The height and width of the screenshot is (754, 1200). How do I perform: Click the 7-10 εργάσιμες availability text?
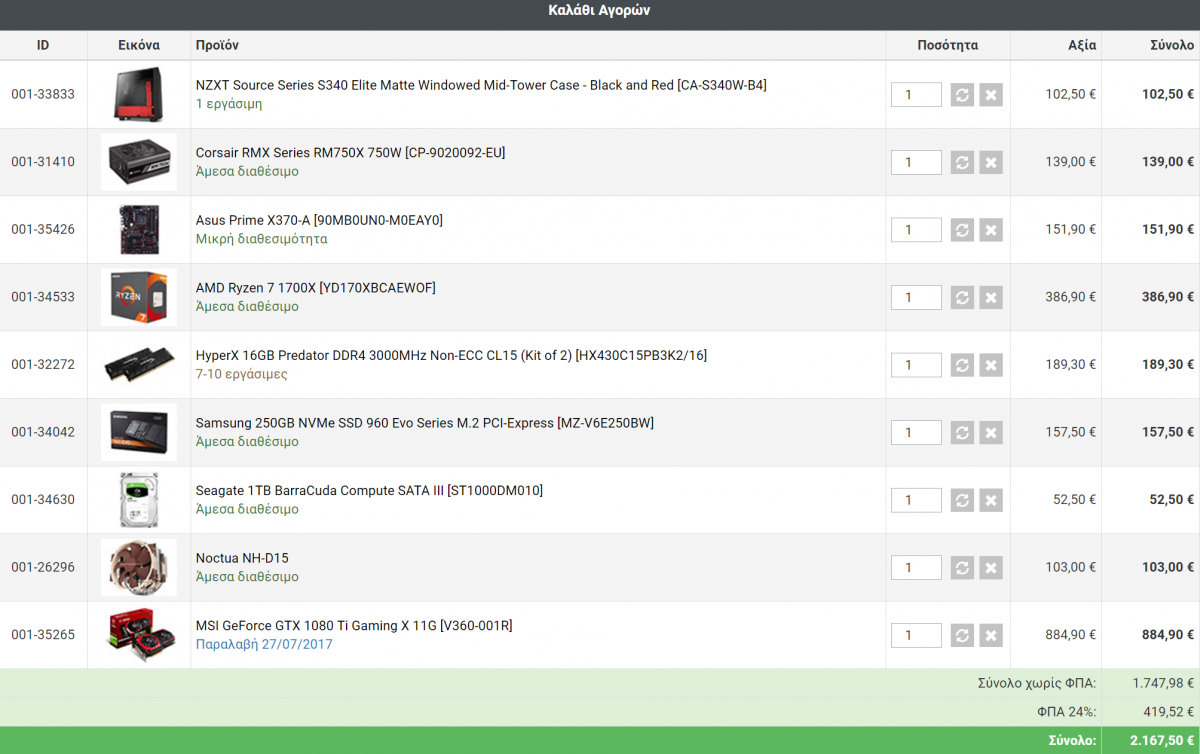[241, 374]
